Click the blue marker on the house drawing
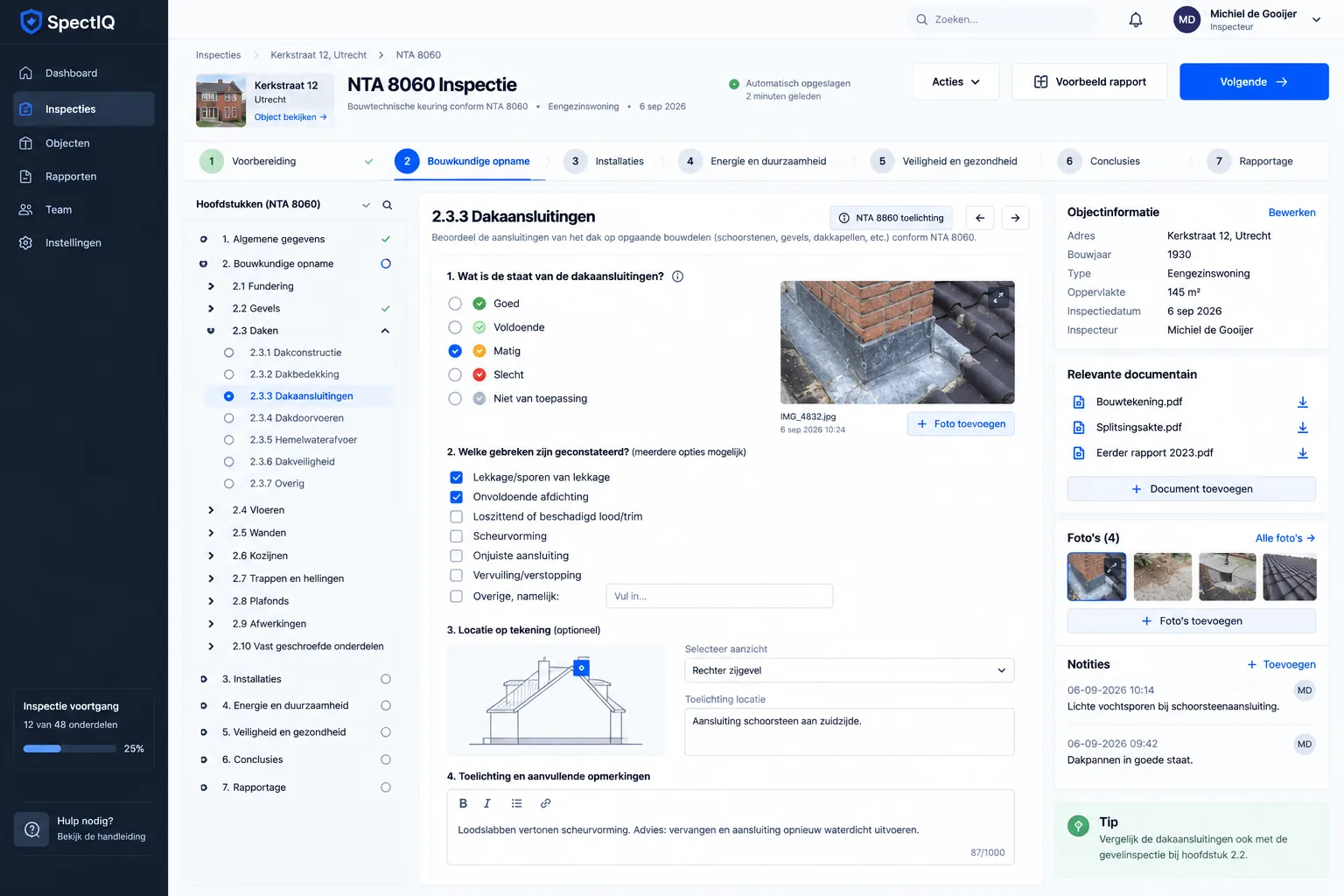This screenshot has height=896, width=1344. [x=581, y=668]
